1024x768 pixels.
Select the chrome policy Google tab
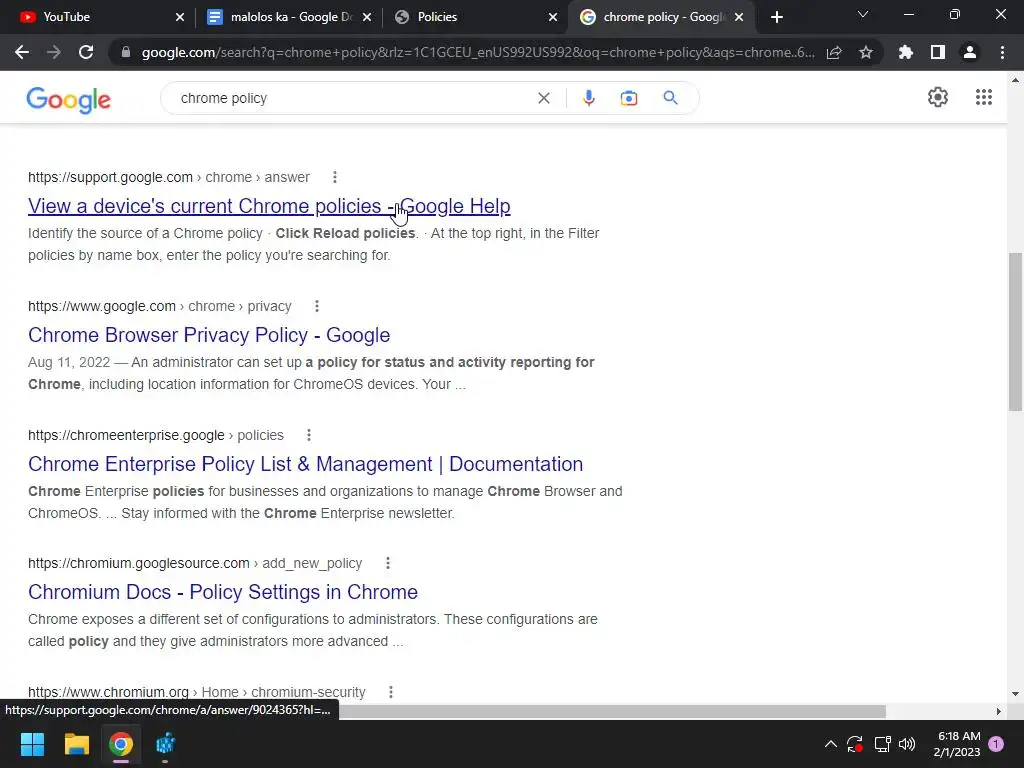point(661,17)
